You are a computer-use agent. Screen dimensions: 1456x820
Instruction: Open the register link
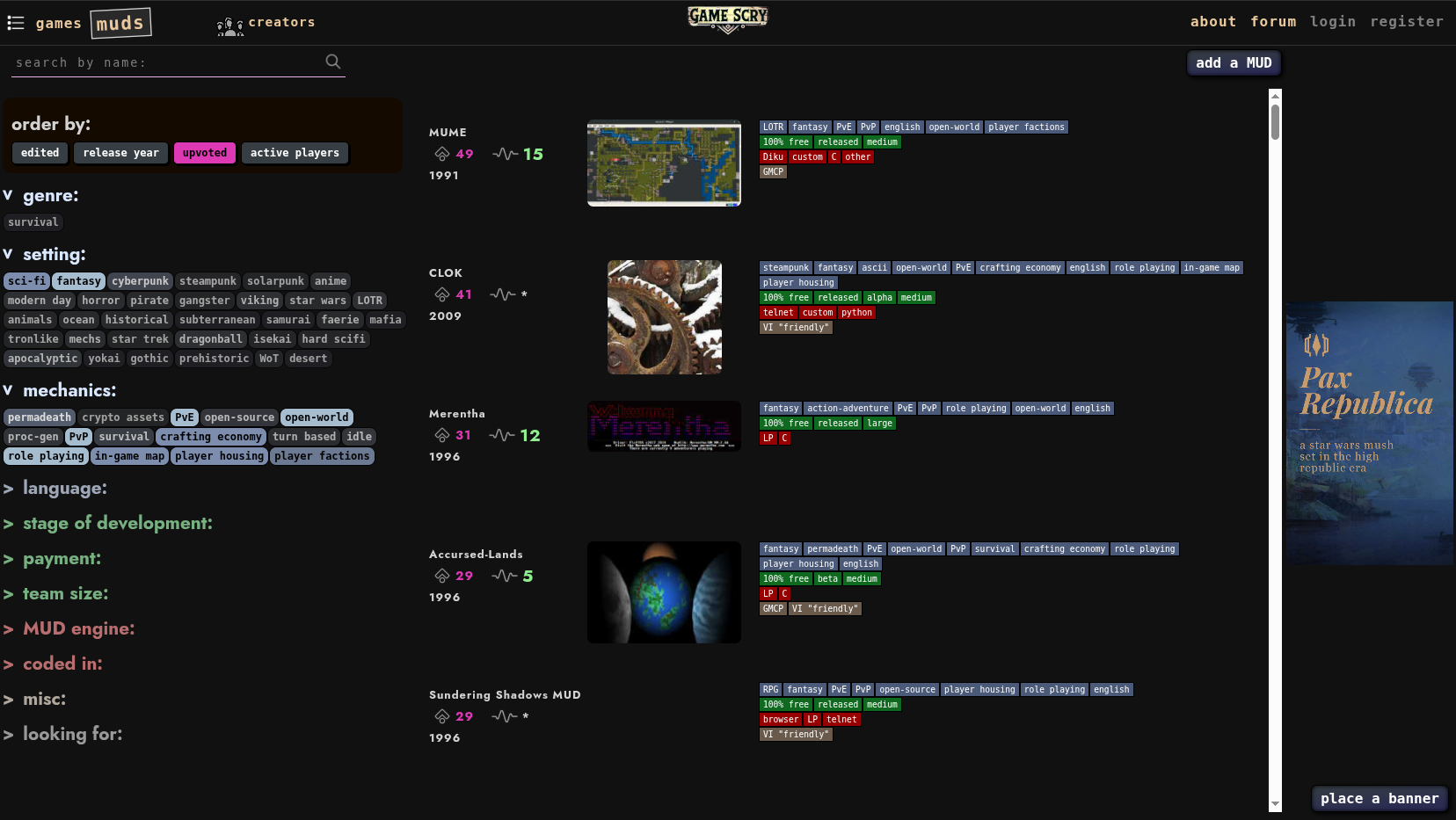coord(1406,21)
